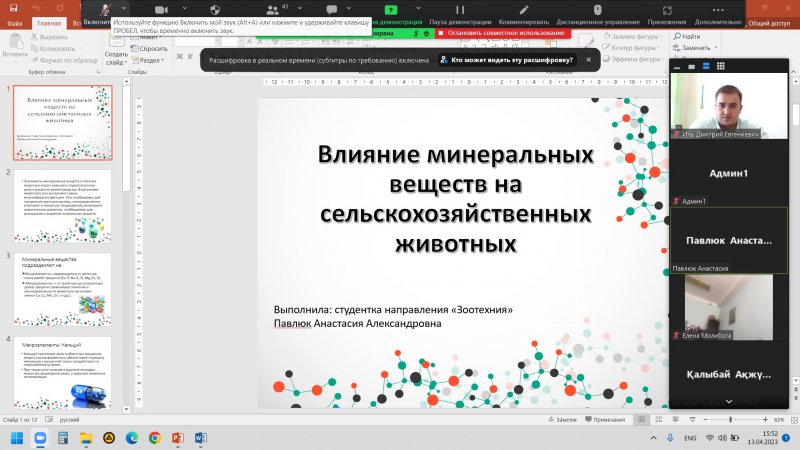Open Word from the taskbar
800x450 pixels.
click(x=201, y=438)
